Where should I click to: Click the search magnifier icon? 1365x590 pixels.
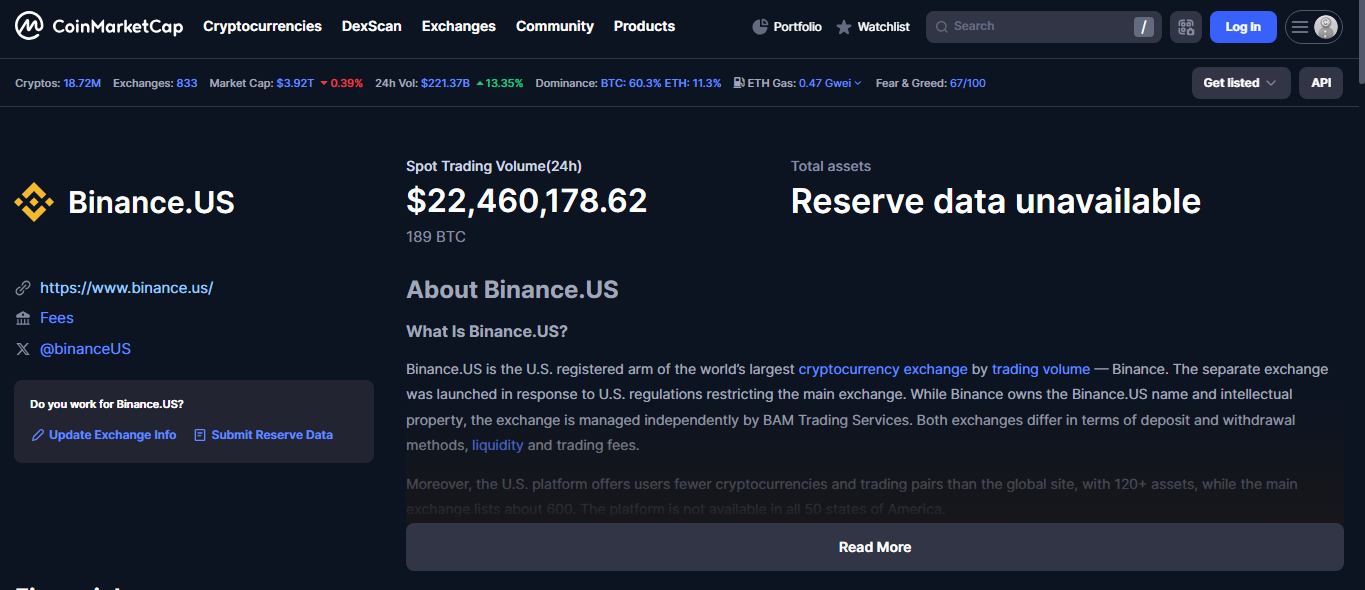941,27
